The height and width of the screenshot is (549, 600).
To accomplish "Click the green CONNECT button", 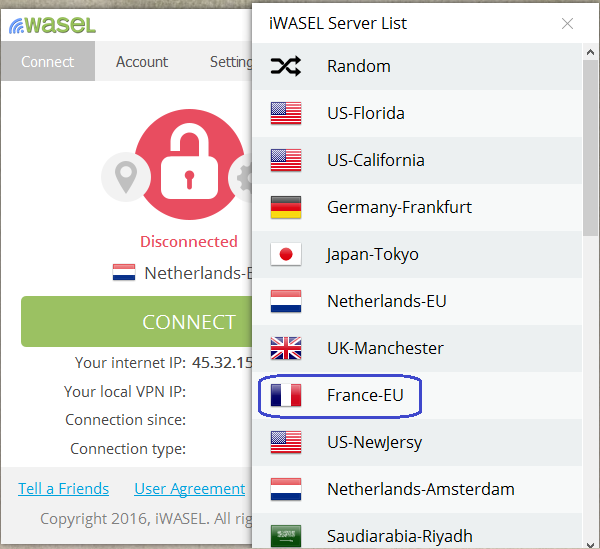I will coord(137,322).
